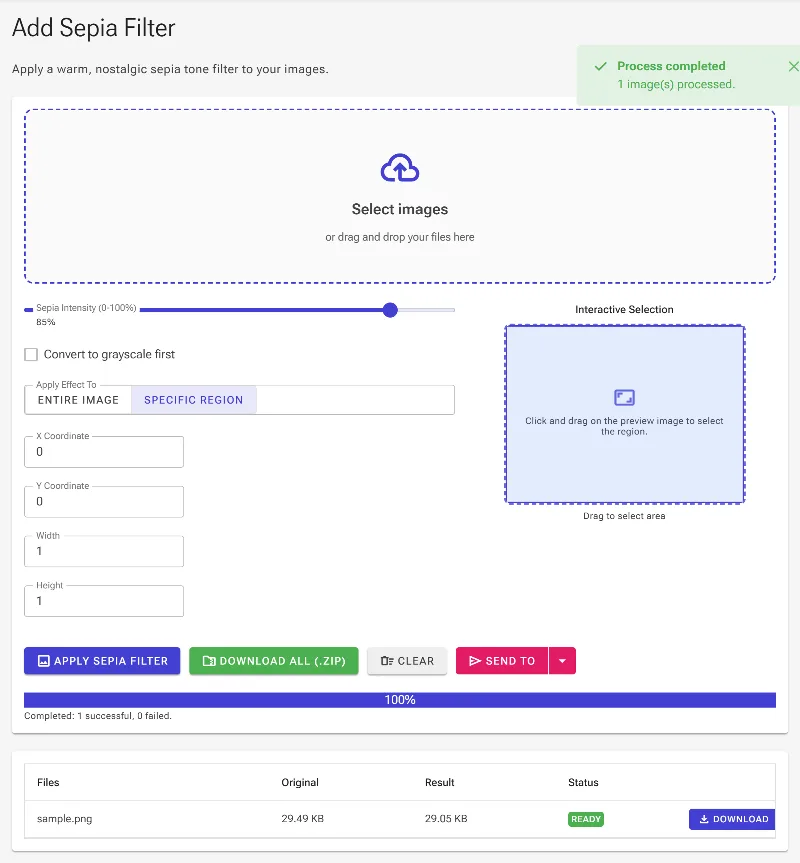The width and height of the screenshot is (800, 863).
Task: Click the READY status badge
Action: coord(586,819)
